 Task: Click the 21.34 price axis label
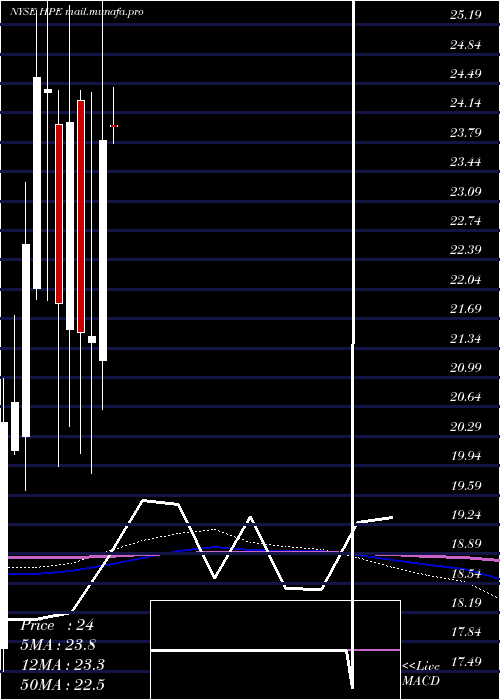click(x=465, y=338)
